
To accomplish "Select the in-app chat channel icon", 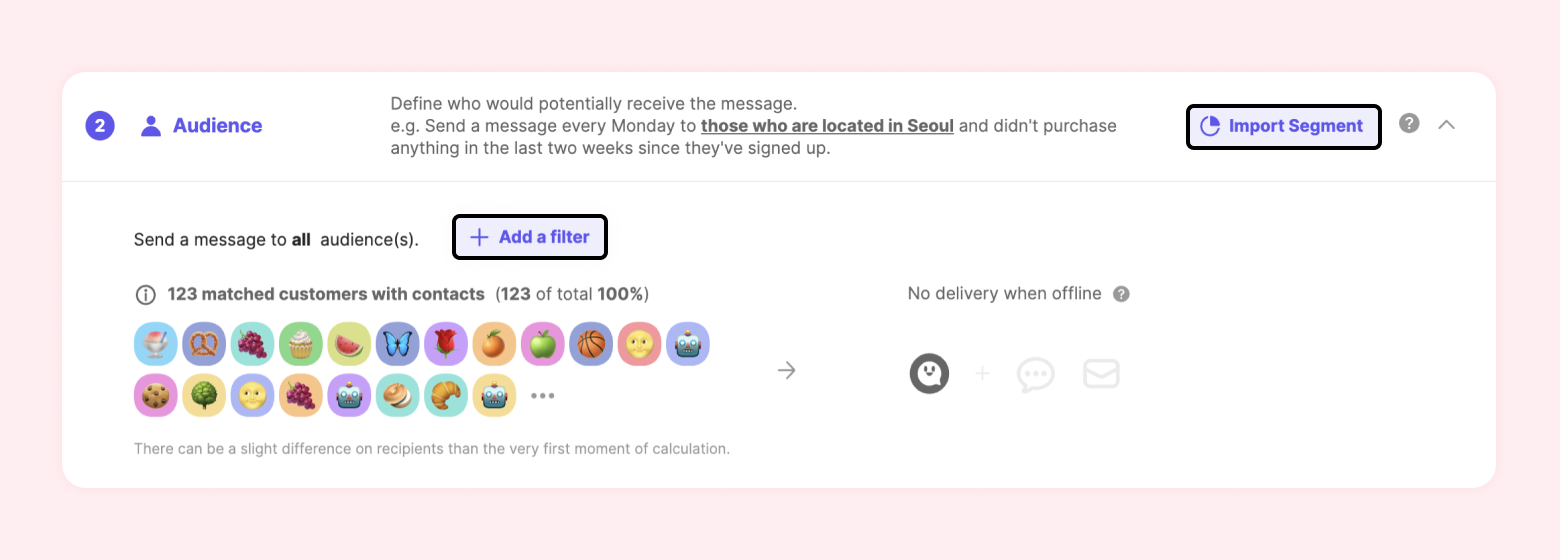I will pos(928,374).
